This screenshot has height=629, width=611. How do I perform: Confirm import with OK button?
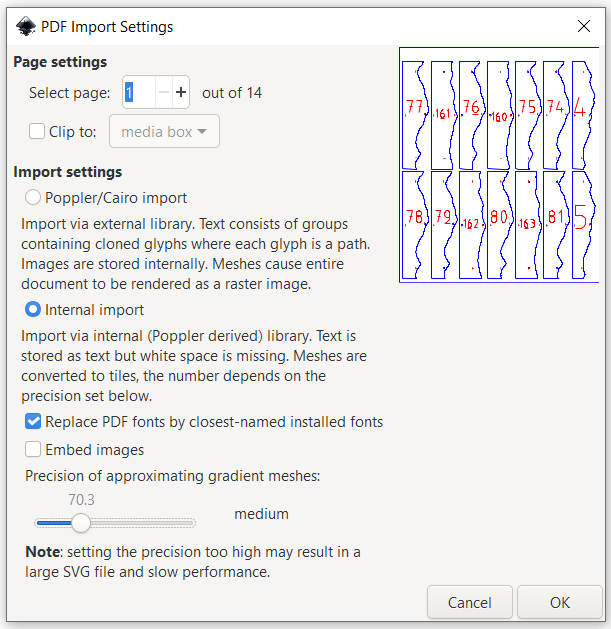[559, 602]
